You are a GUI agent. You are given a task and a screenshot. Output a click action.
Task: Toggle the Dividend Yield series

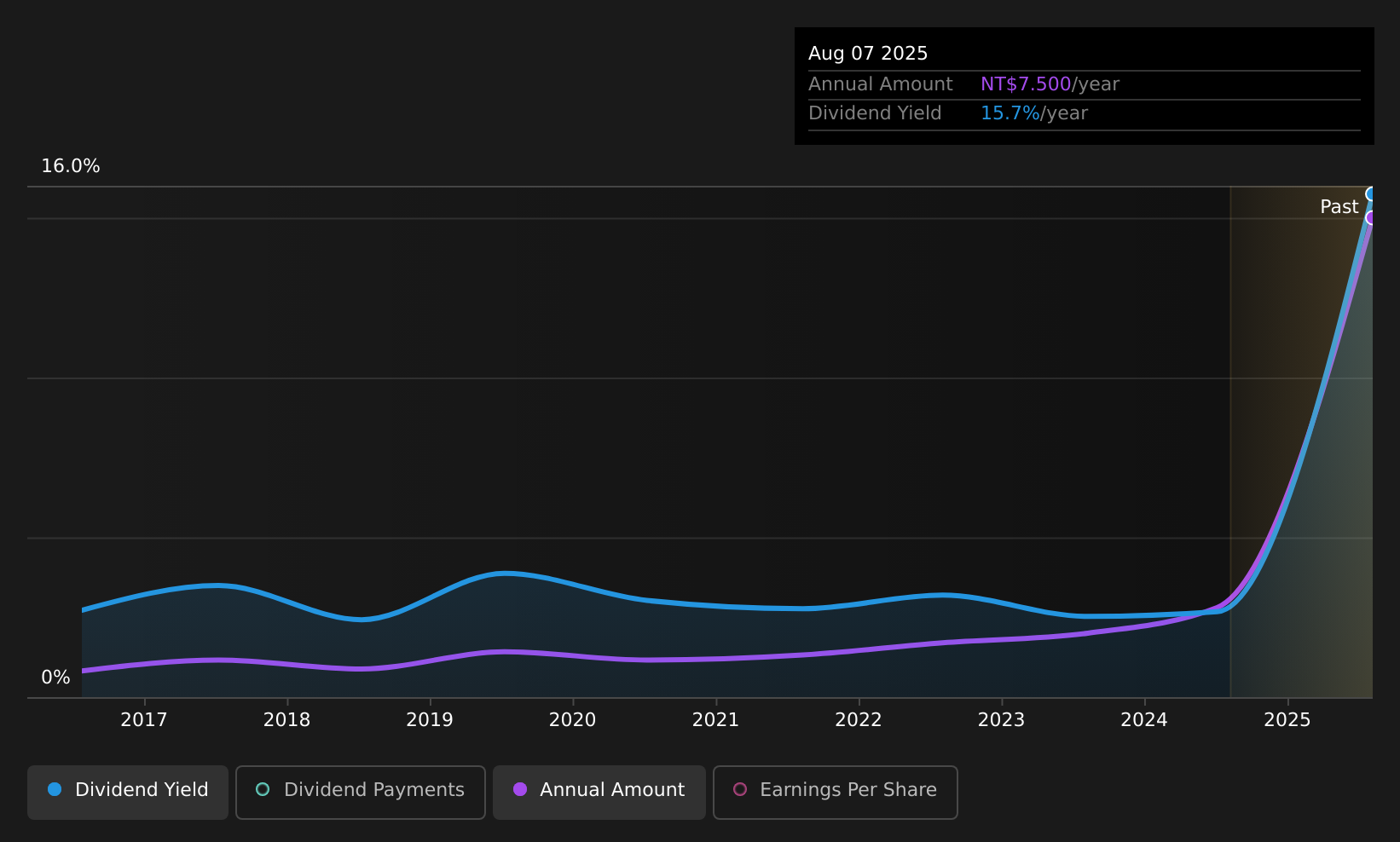coord(128,792)
